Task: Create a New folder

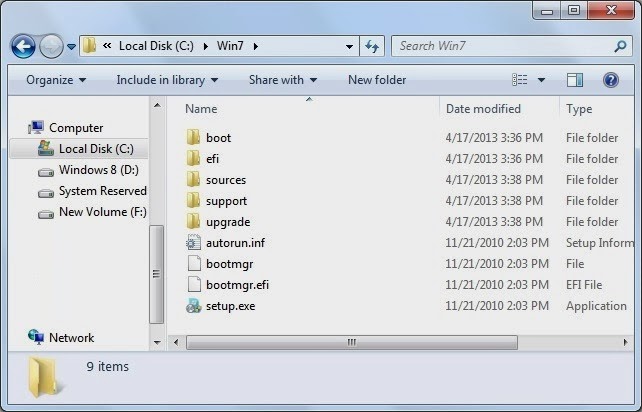Action: 377,80
